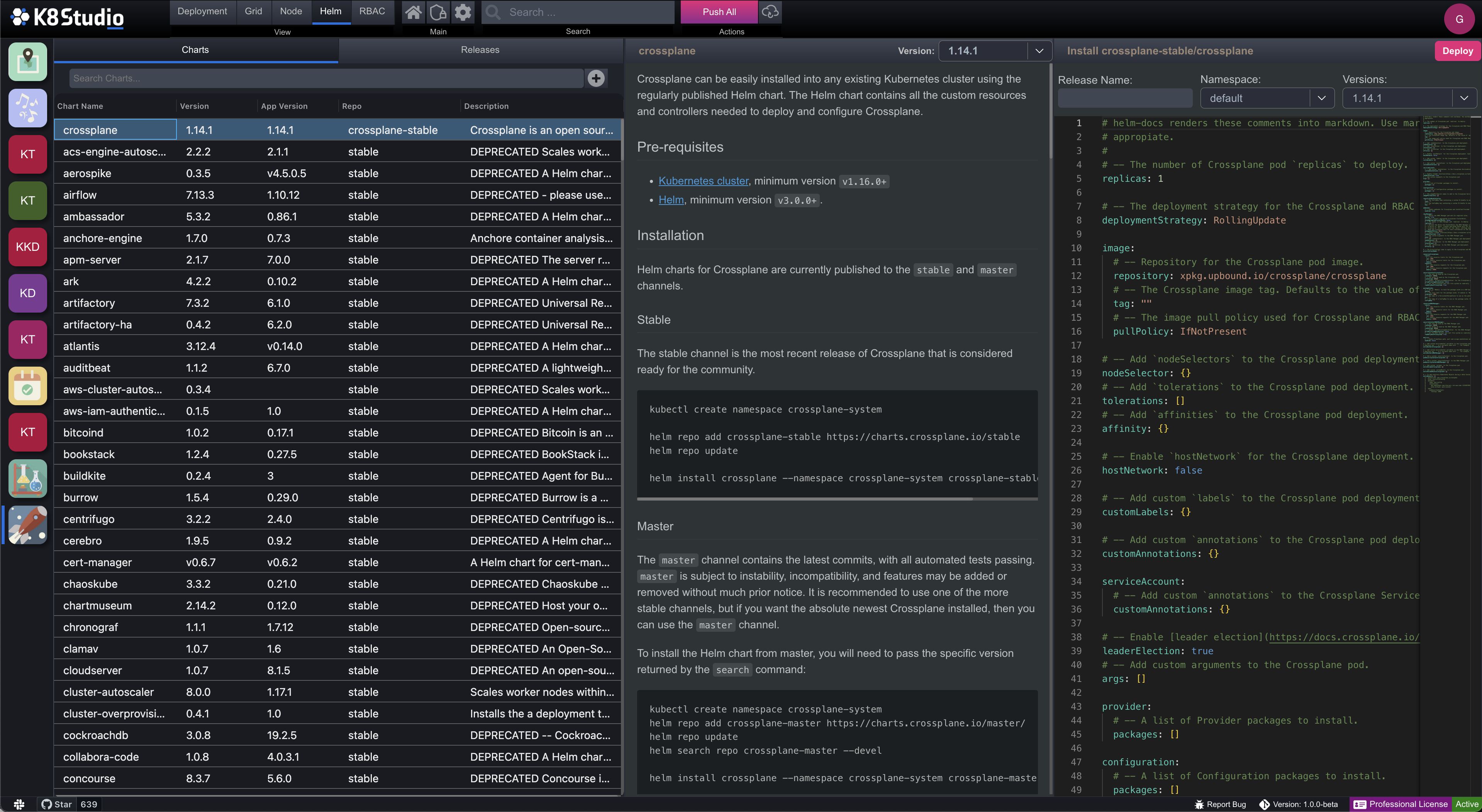Image resolution: width=1482 pixels, height=812 pixels.
Task: Select the lab flask cluster icon
Action: 28,479
